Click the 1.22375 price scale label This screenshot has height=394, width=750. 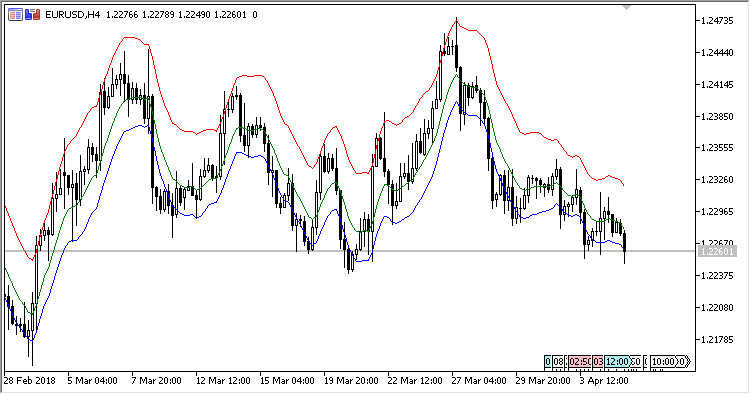[x=717, y=275]
